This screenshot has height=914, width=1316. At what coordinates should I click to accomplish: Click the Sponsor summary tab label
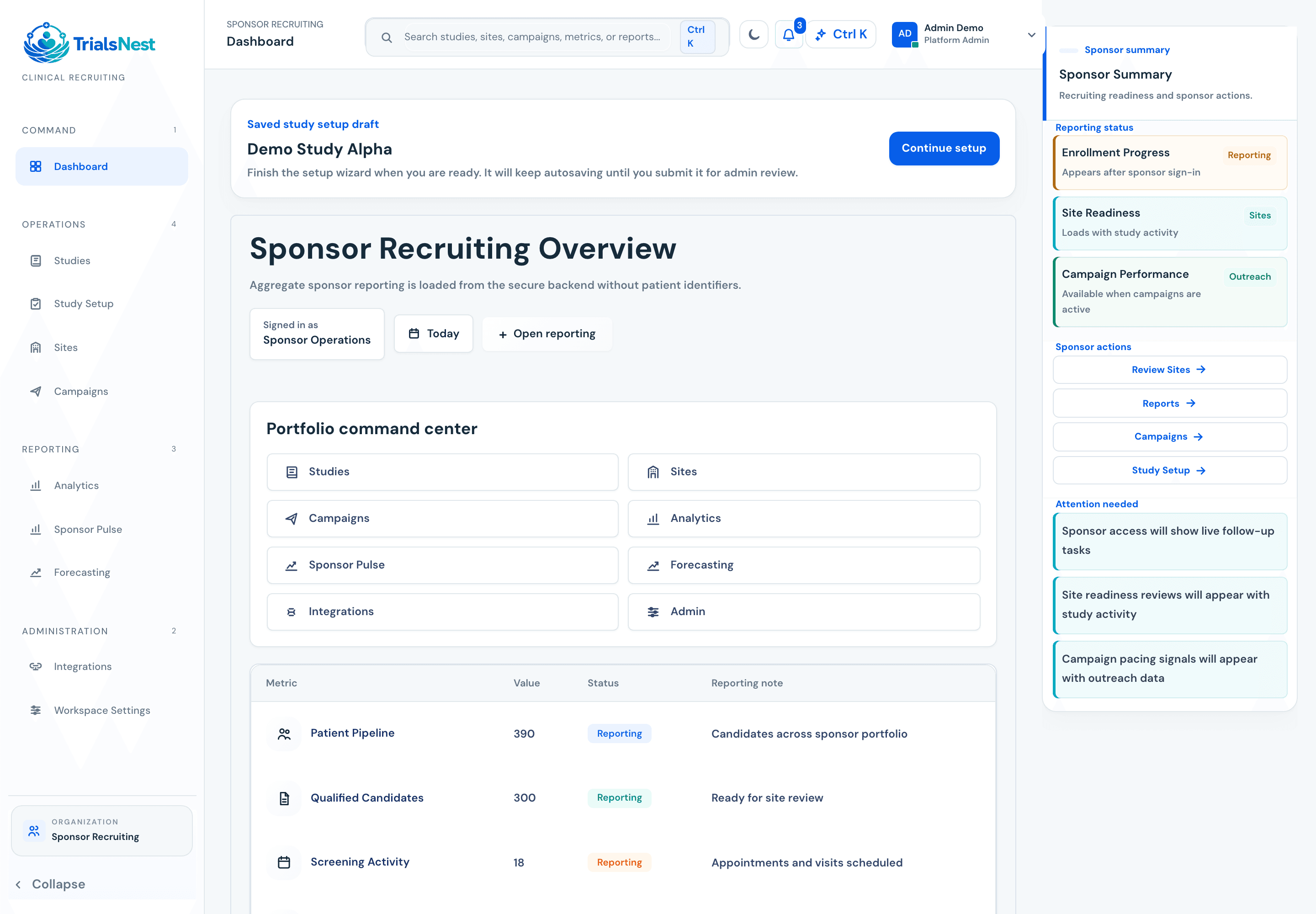[1126, 50]
